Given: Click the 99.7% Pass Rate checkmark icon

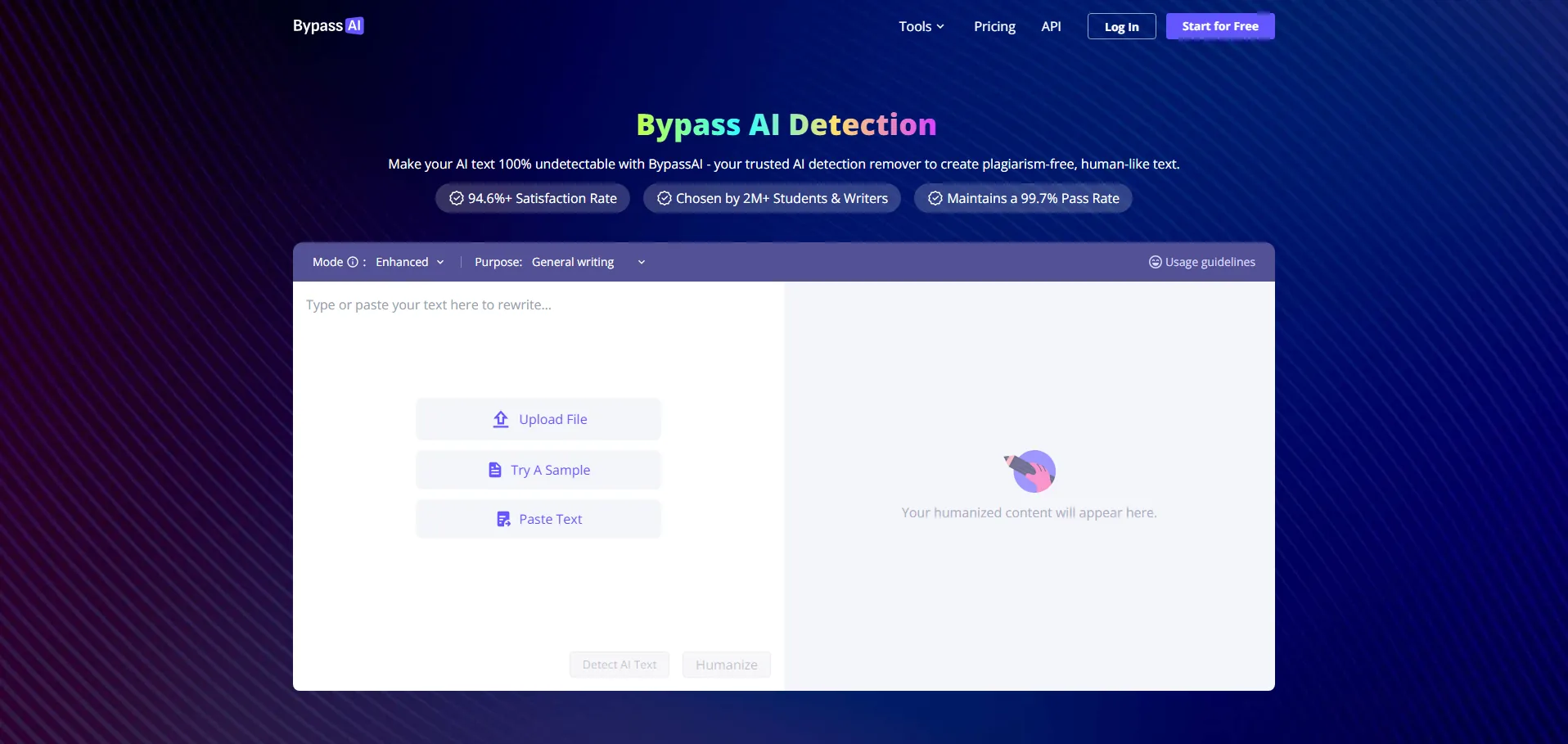Looking at the screenshot, I should pyautogui.click(x=935, y=198).
